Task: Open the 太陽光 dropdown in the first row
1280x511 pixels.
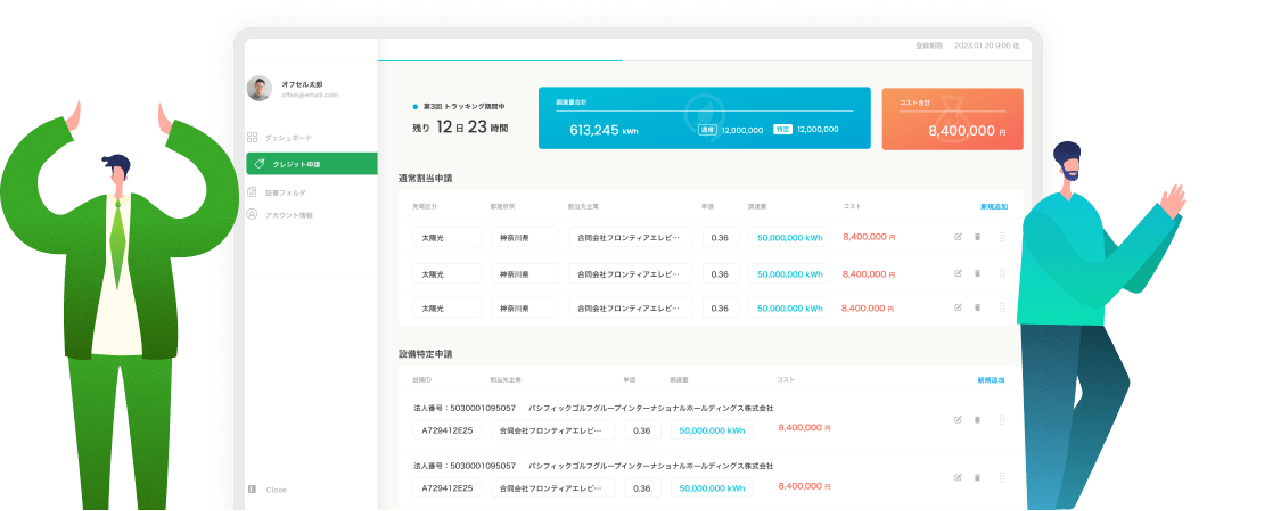Action: coord(447,238)
